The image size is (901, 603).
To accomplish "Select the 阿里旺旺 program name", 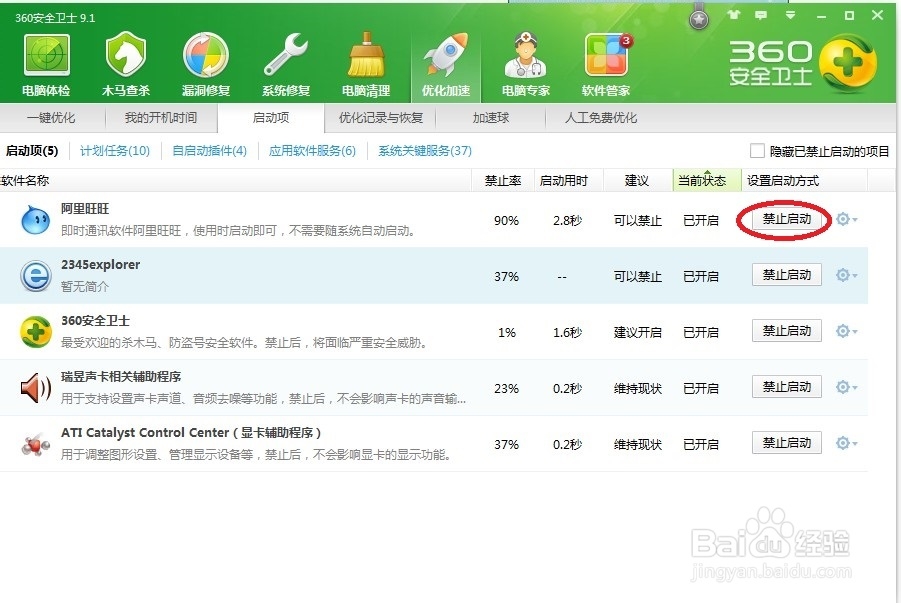I will click(85, 209).
